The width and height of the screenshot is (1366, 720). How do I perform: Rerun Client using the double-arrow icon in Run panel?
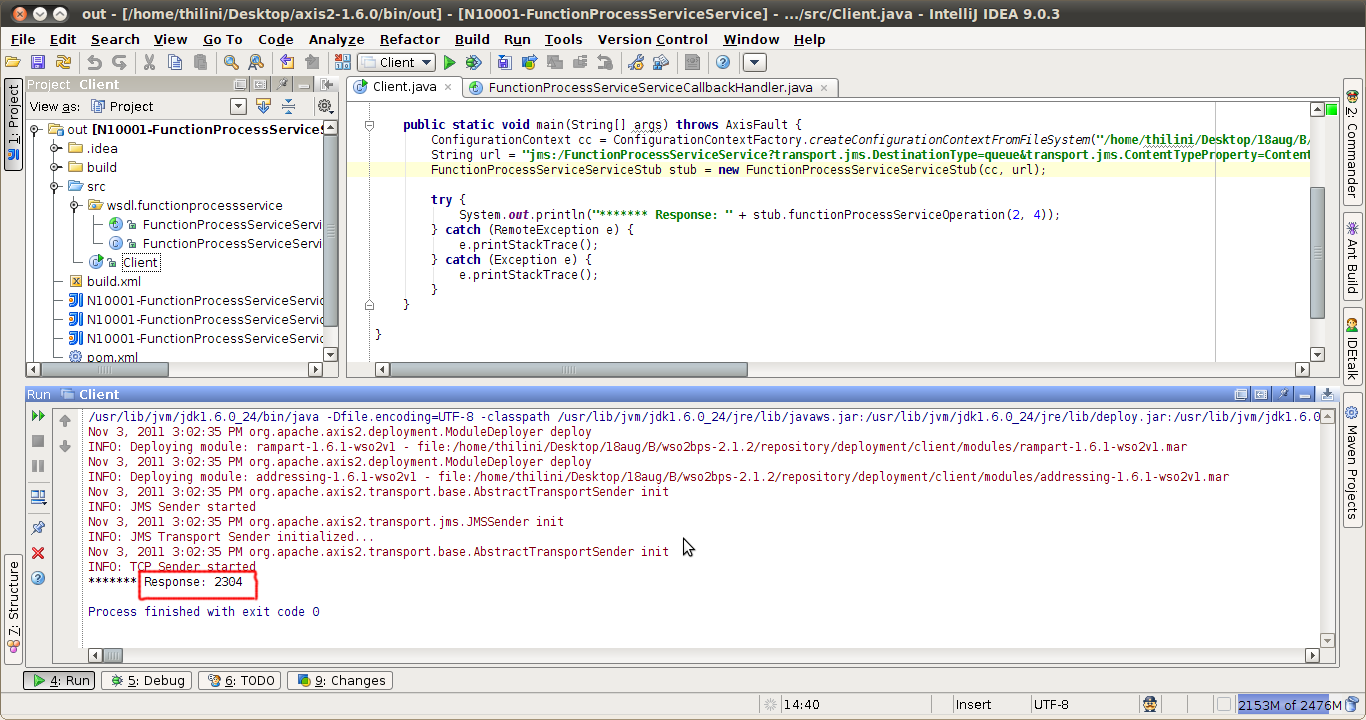(x=38, y=416)
